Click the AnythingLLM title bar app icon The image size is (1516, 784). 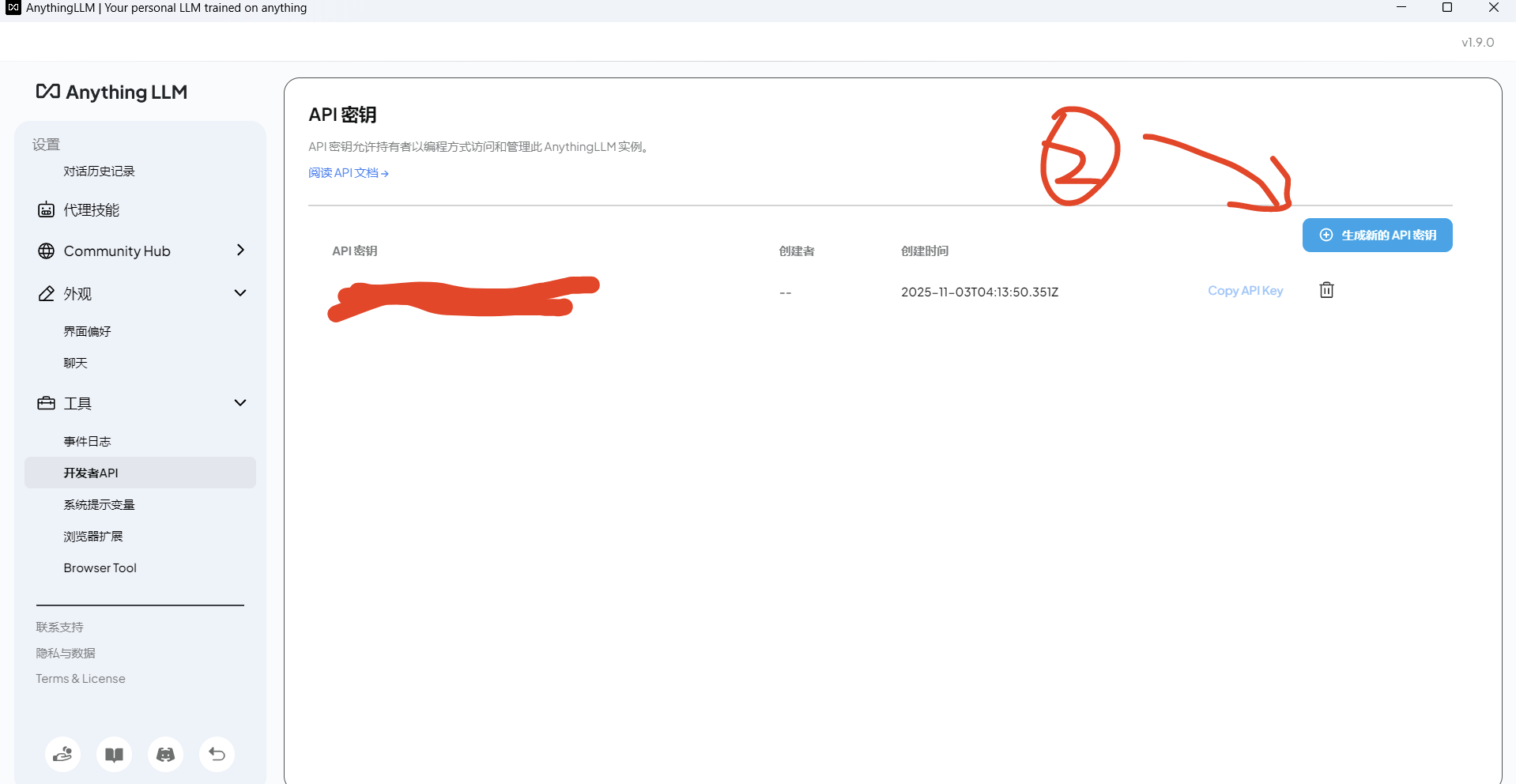pyautogui.click(x=13, y=8)
